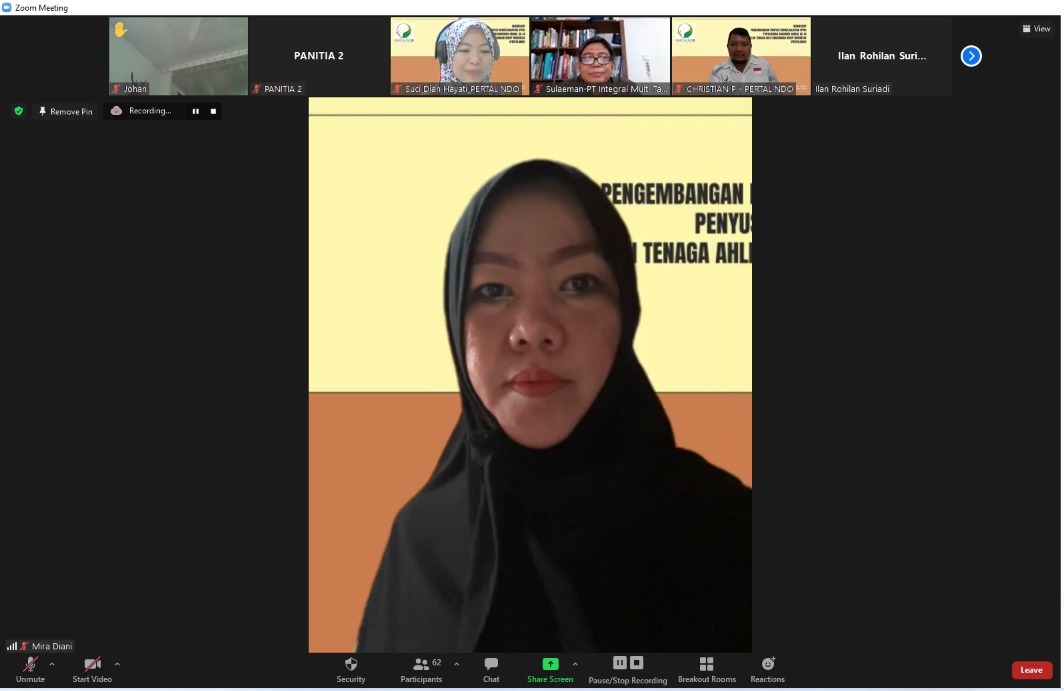Open the Participants panel
Viewport: 1064px width, 691px height.
pyautogui.click(x=421, y=668)
